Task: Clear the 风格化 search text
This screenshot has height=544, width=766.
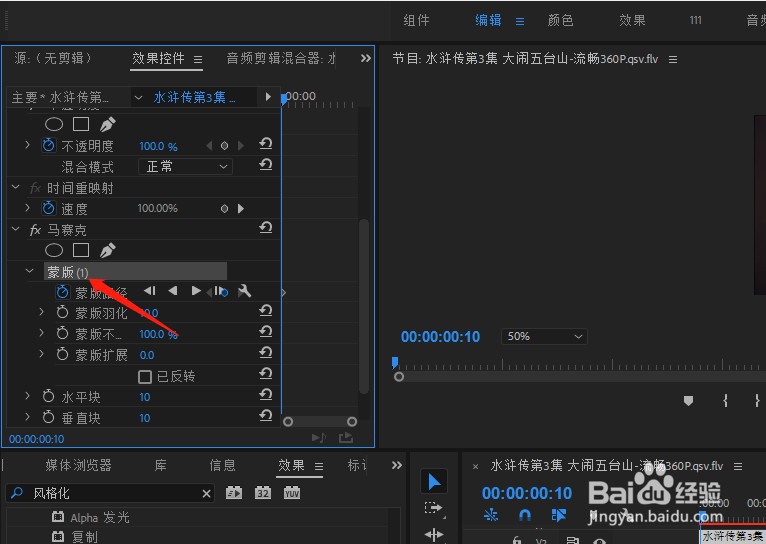Action: tap(206, 494)
